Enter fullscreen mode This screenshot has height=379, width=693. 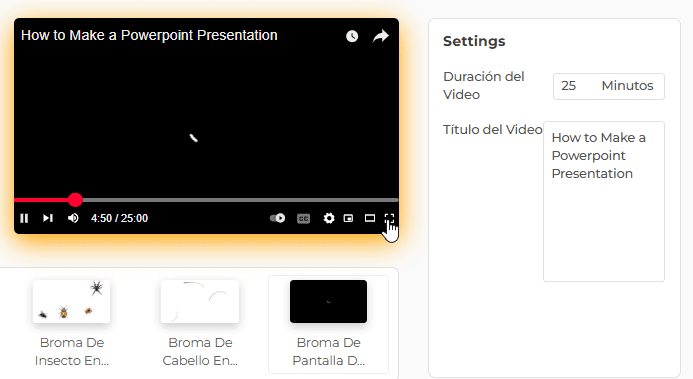click(x=389, y=218)
